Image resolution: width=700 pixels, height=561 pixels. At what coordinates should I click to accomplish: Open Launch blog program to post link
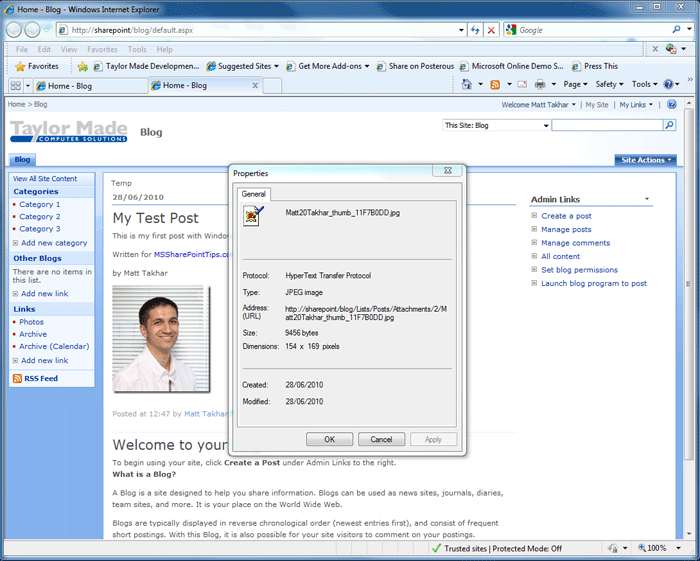594,283
